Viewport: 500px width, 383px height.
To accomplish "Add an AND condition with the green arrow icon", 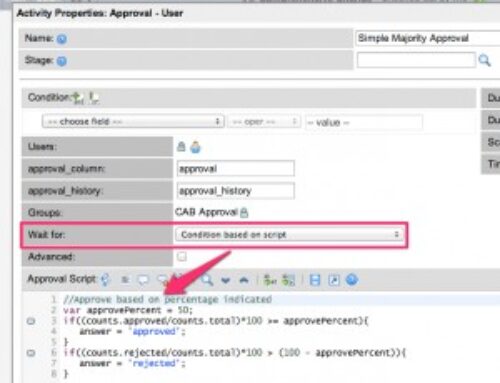I will (78, 98).
